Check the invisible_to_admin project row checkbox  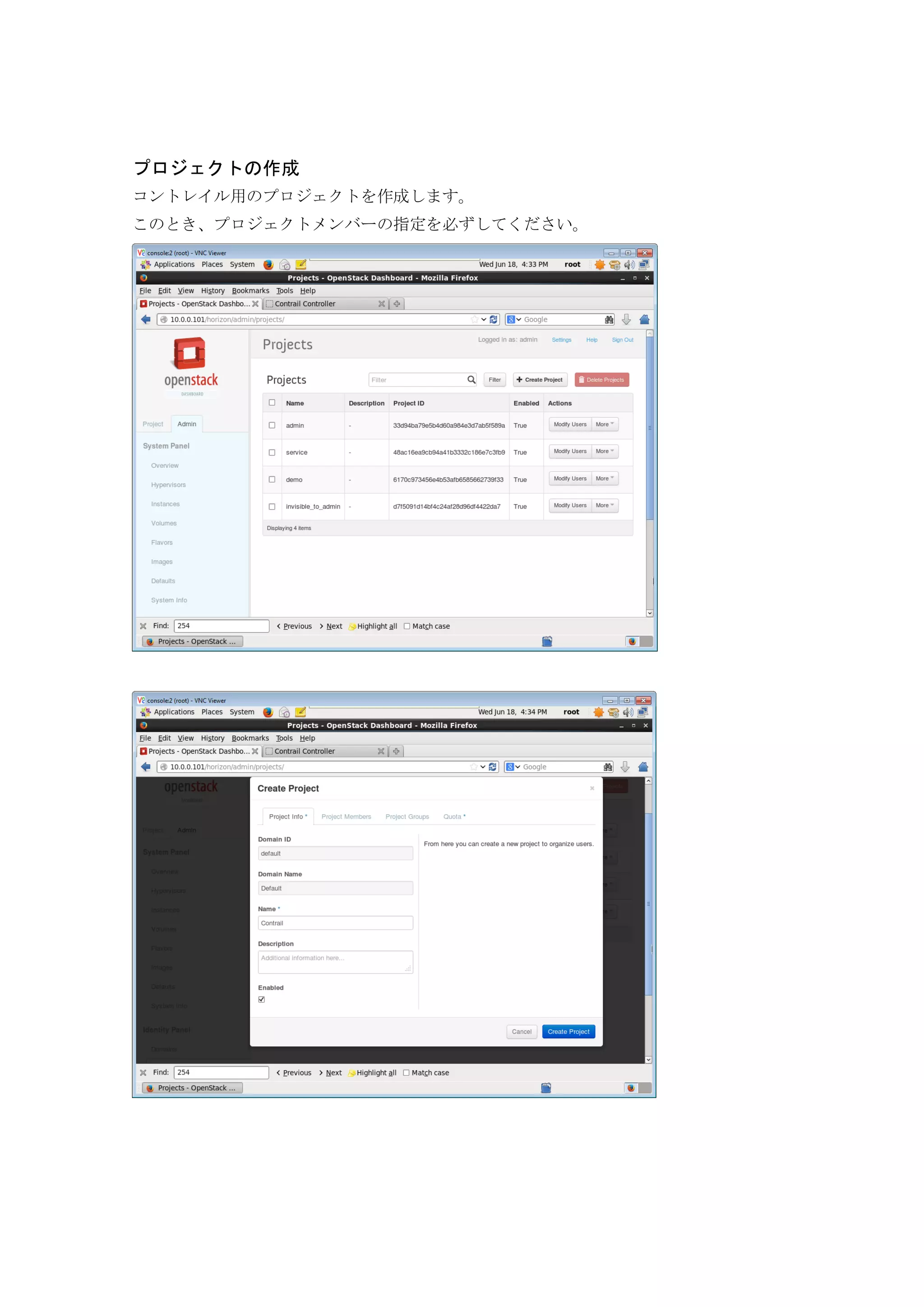coord(272,507)
